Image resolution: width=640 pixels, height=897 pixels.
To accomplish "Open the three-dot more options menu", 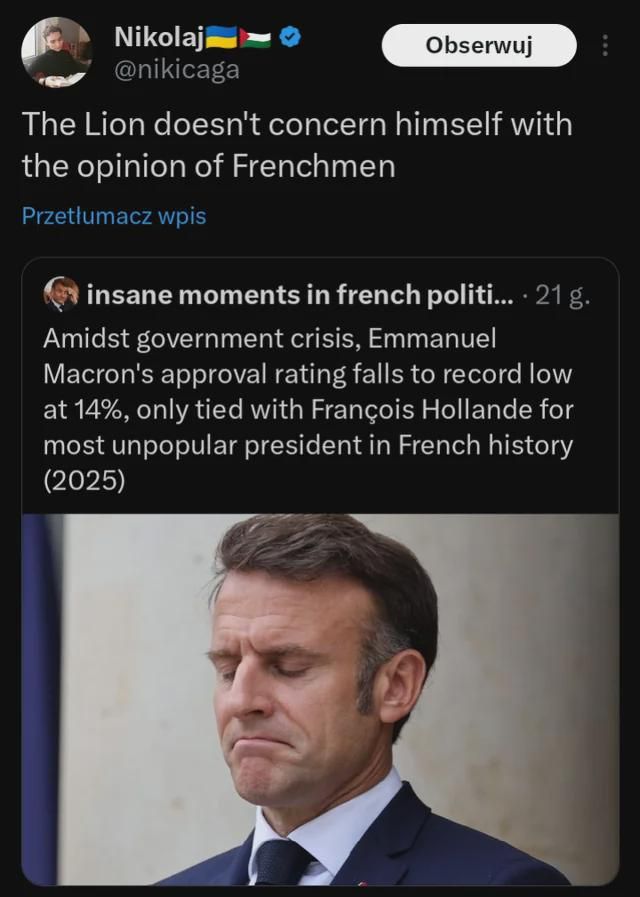I will coord(604,46).
